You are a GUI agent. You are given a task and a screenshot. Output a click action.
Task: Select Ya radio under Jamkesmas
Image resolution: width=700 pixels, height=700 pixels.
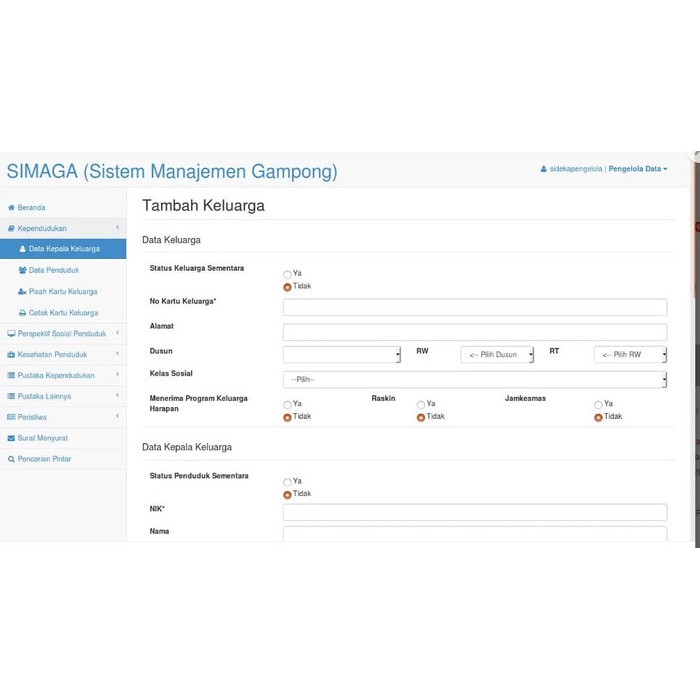(598, 404)
